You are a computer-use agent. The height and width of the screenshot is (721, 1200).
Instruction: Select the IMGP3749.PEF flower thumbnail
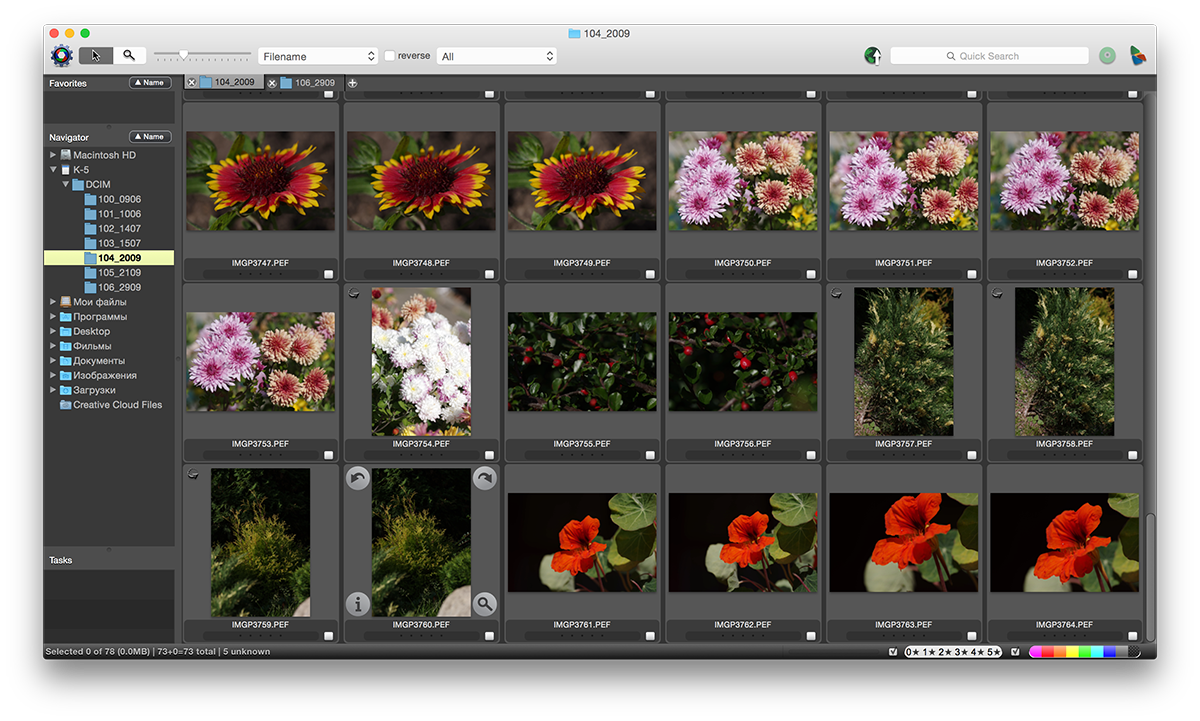tap(582, 181)
